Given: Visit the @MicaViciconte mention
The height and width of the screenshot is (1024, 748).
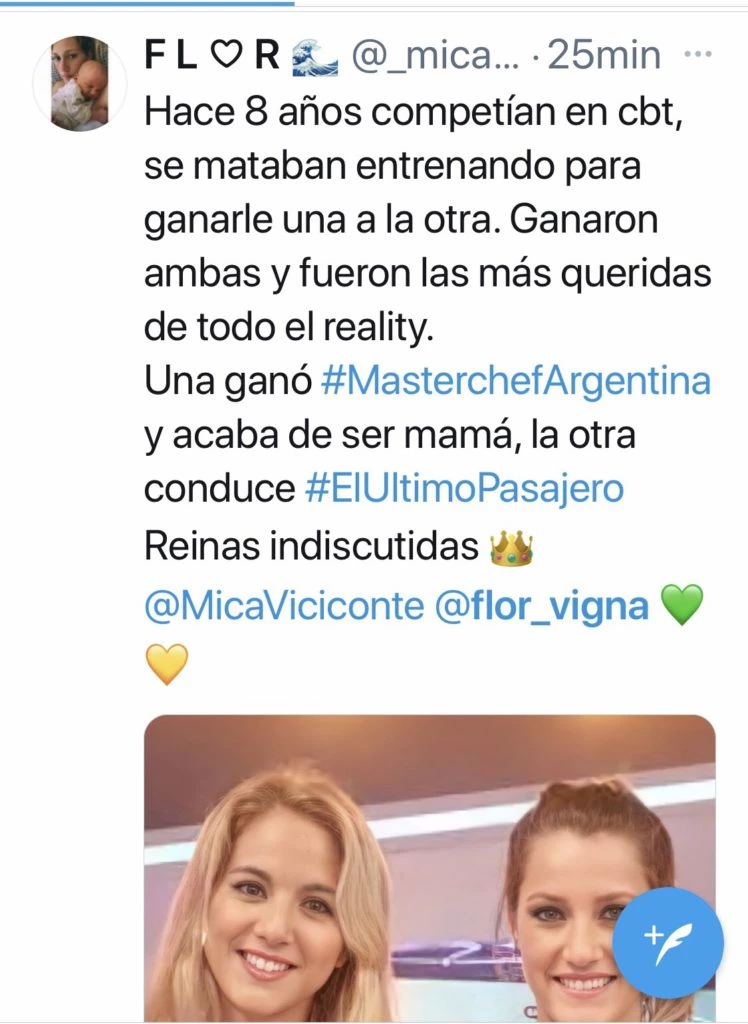Looking at the screenshot, I should pyautogui.click(x=283, y=607).
